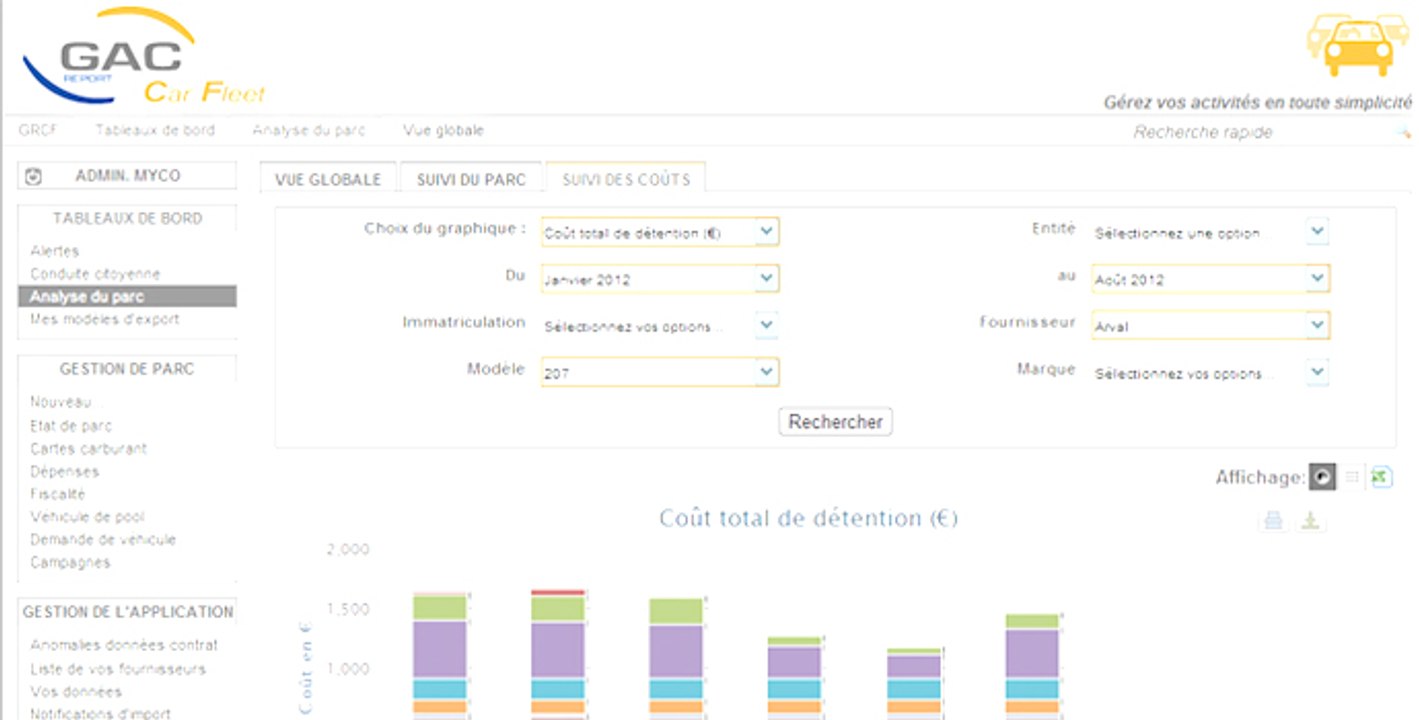The image size is (1419, 720).
Task: Click the red segment atop second bar
Action: (558, 593)
